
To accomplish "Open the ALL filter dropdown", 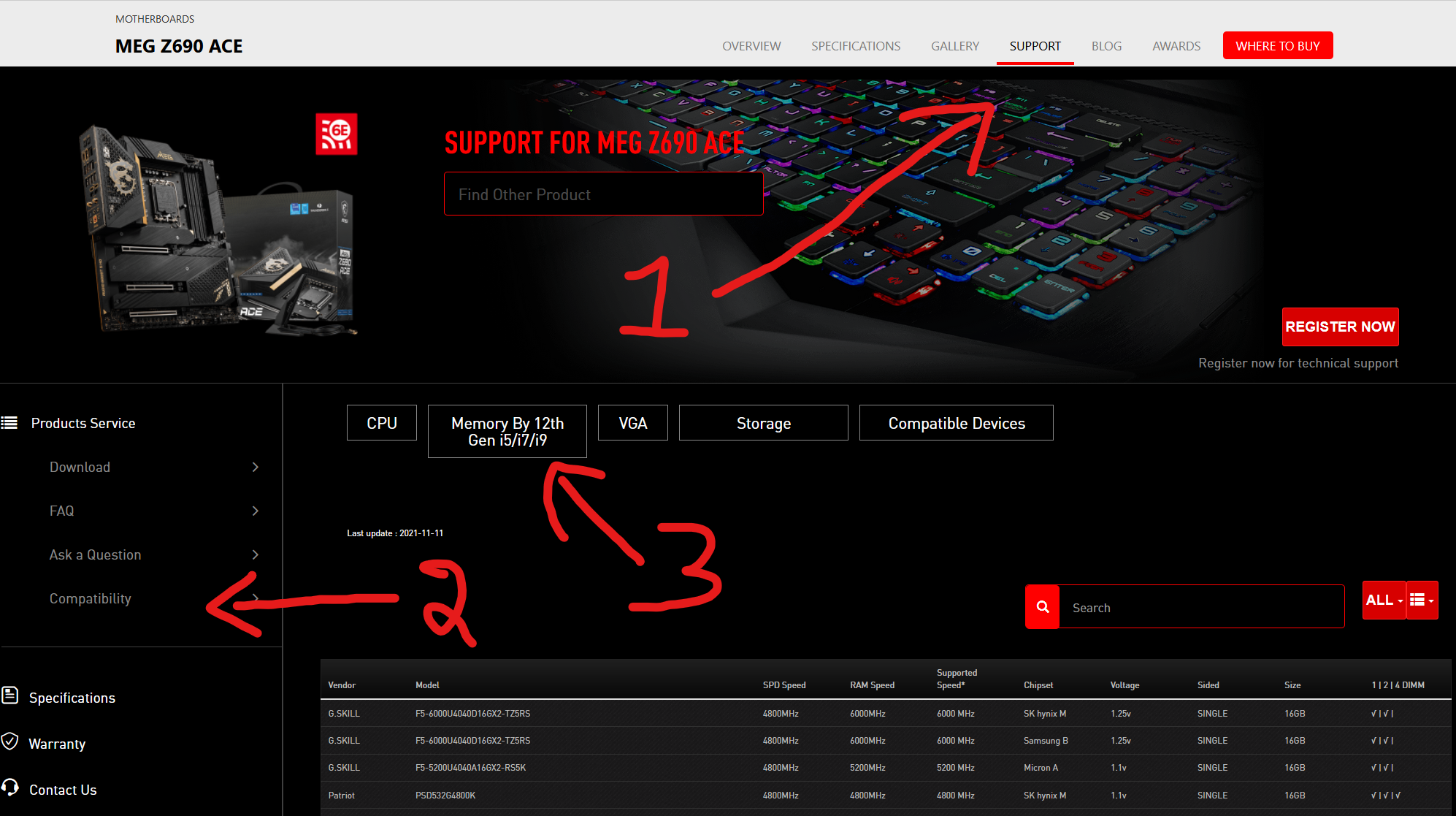I will [1384, 600].
